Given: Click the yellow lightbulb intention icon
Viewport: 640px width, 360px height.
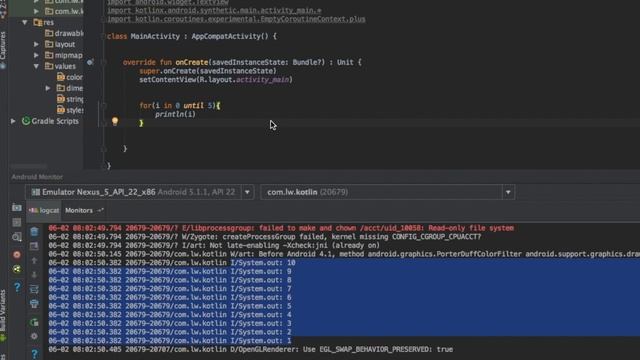Looking at the screenshot, I should coord(115,121).
